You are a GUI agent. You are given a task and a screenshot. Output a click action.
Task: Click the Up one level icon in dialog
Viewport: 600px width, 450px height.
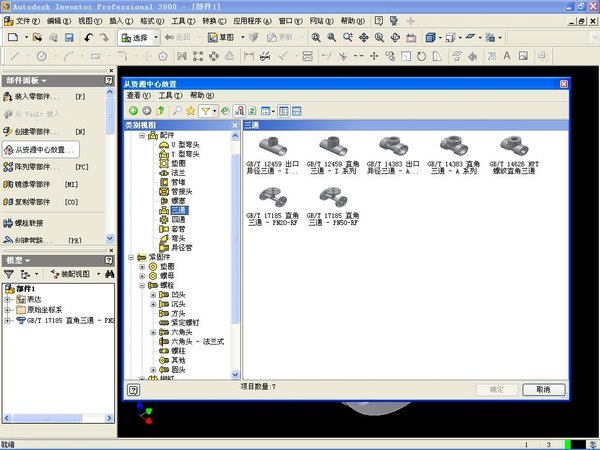[160, 111]
